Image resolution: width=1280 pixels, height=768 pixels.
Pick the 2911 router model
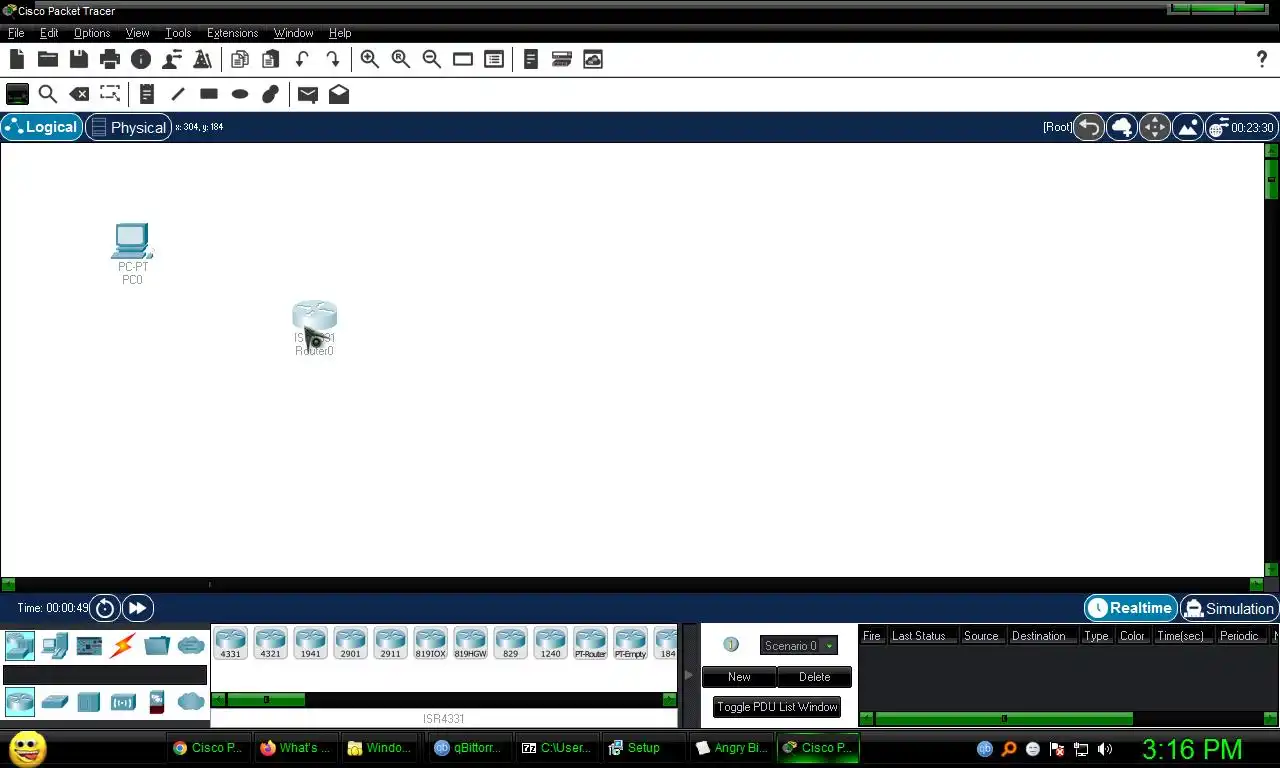coord(390,643)
